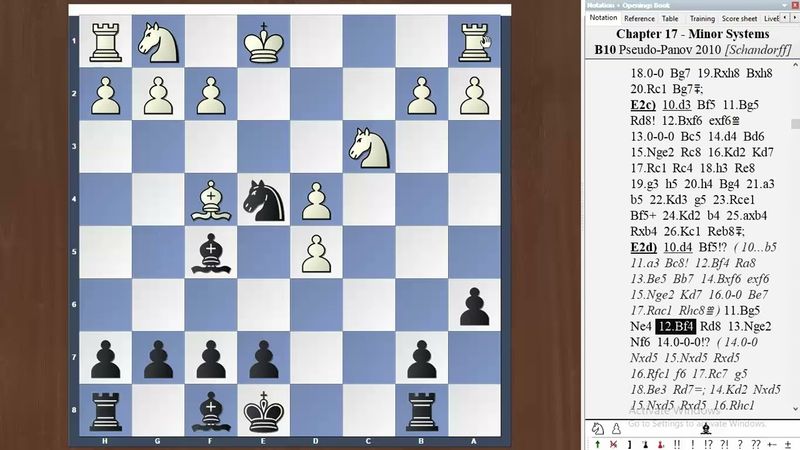Jump to the highlighted move 12.Bf4
Viewport: 800px width, 450px height.
pos(675,326)
